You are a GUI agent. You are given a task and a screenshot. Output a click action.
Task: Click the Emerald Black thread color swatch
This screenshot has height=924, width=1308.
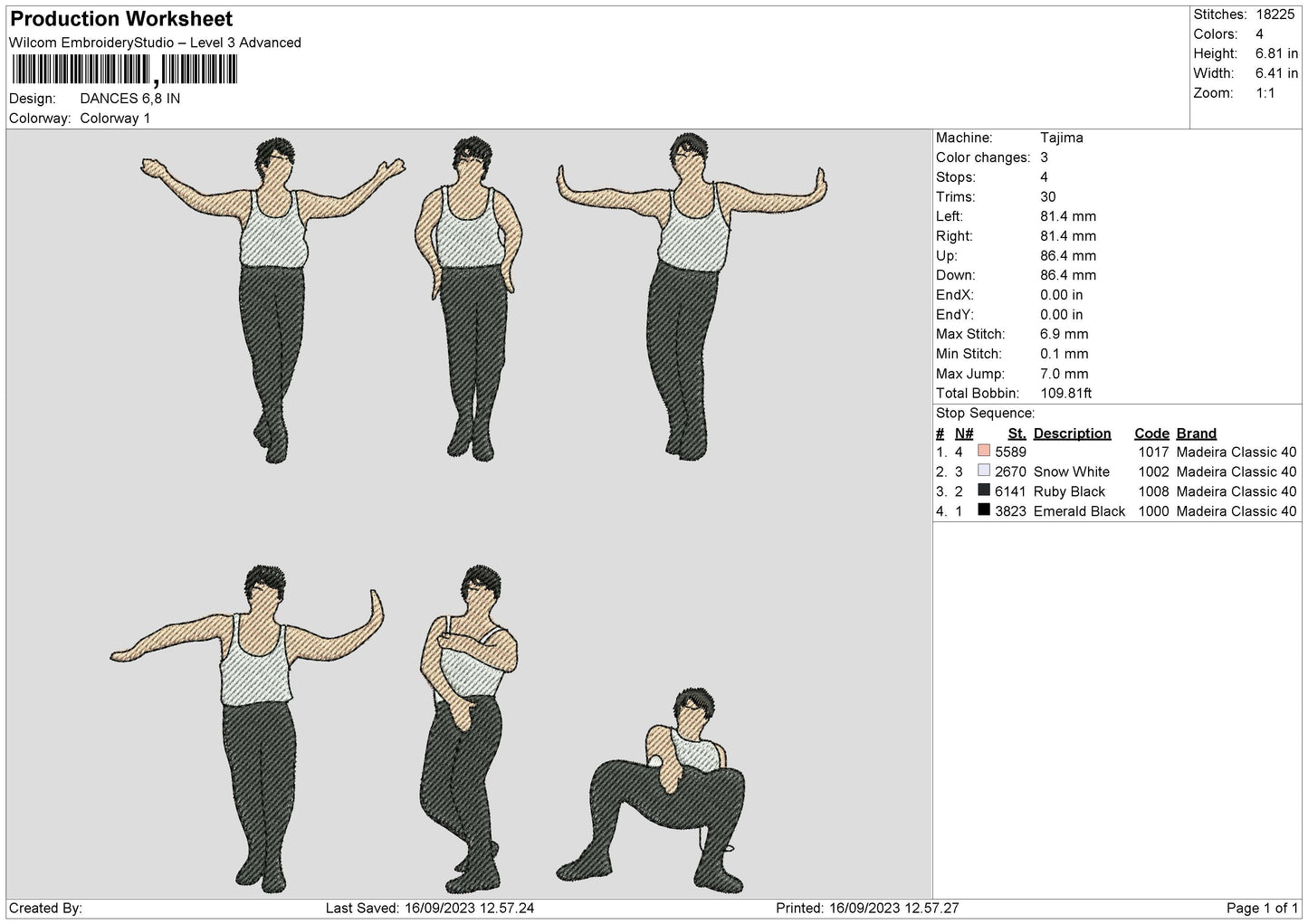tap(984, 510)
